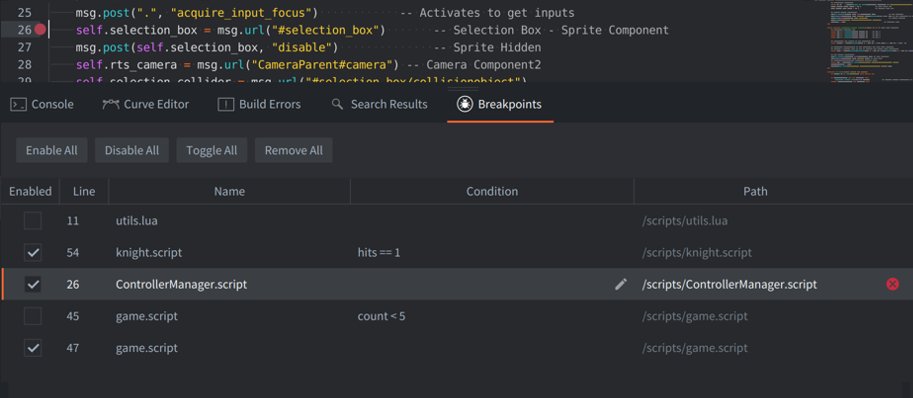Image resolution: width=913 pixels, height=398 pixels.
Task: Switch to the Curve Editor tab
Action: [146, 104]
